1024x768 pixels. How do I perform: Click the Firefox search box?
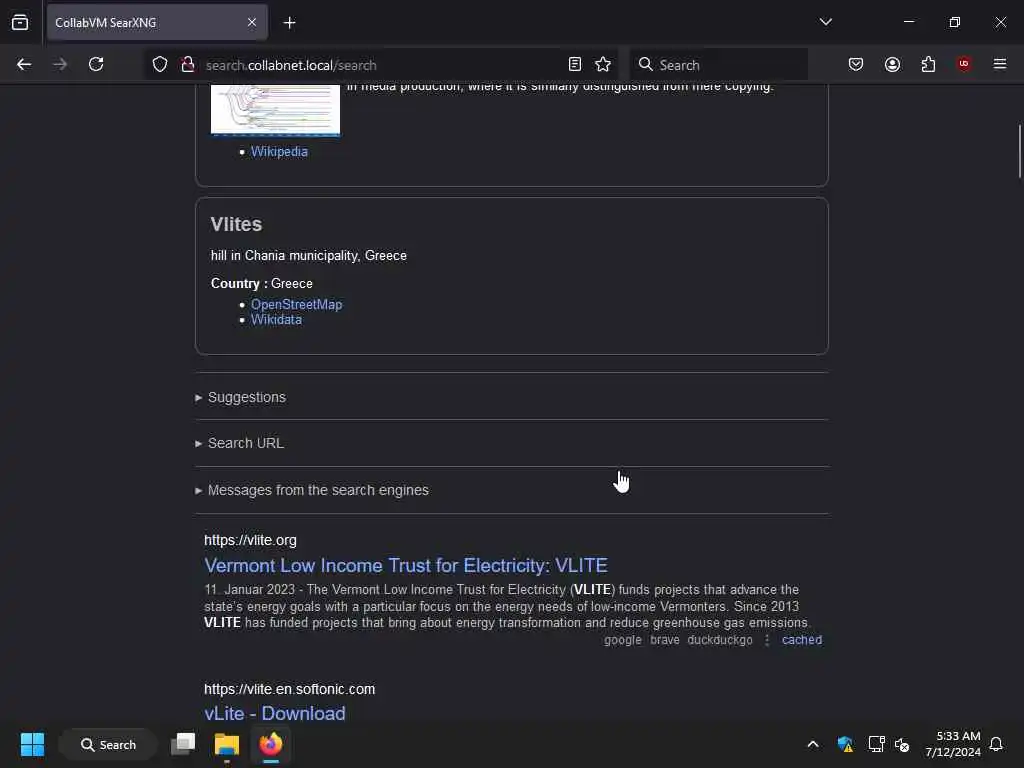click(718, 65)
